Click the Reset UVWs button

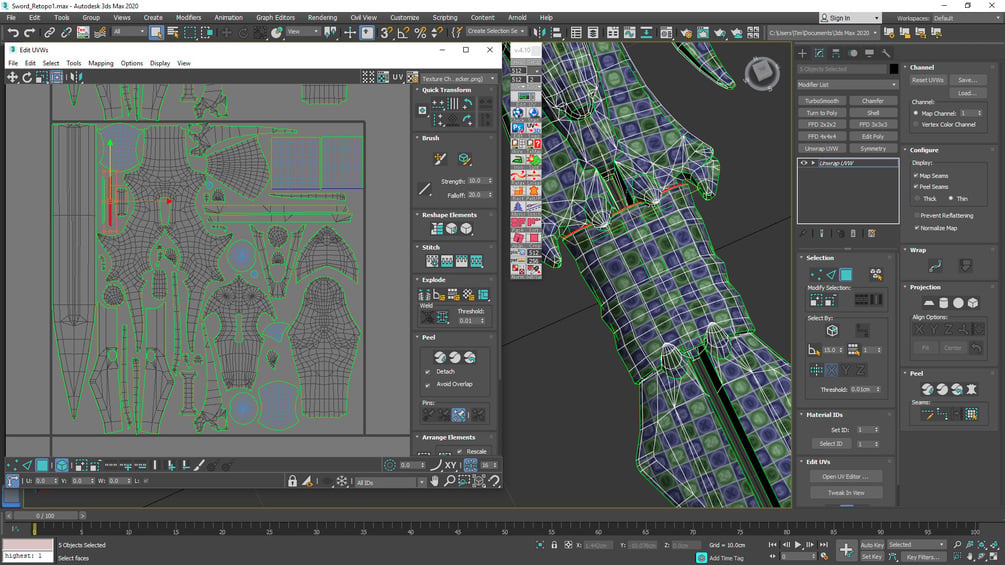pyautogui.click(x=927, y=80)
